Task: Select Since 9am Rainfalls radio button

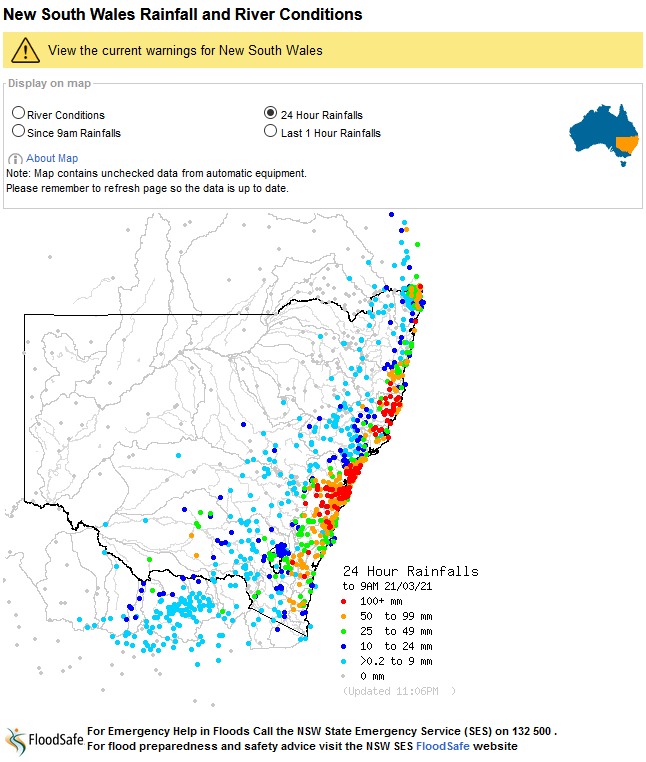Action: pos(18,131)
